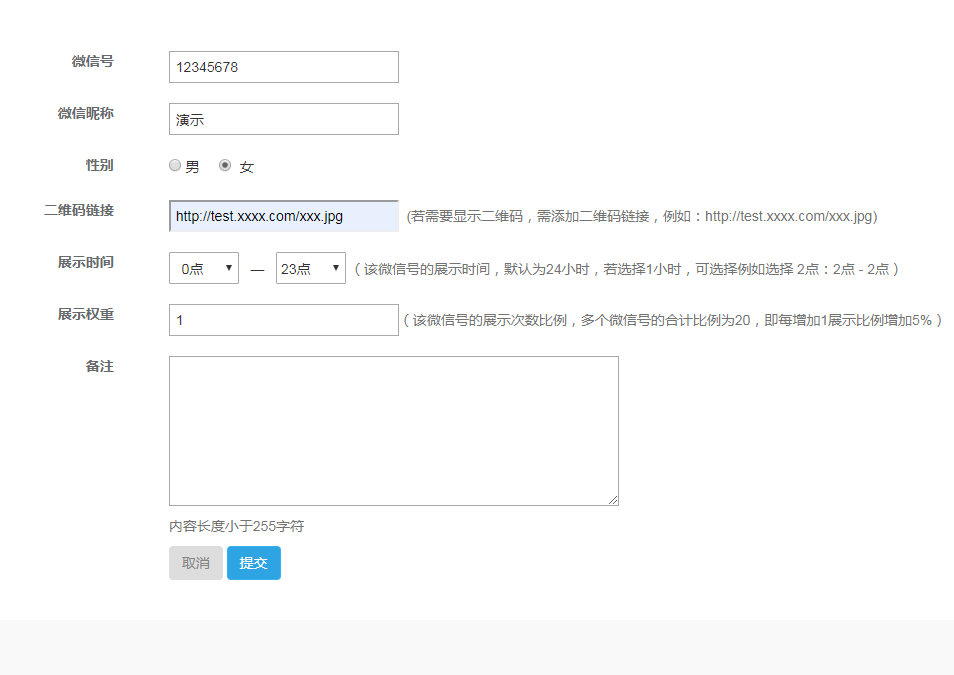Click the 备注 label
Screen dimensions: 954x675
(x=100, y=366)
